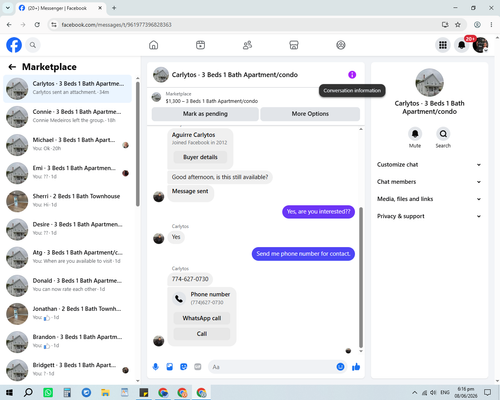Screen dimensions: 500x400
Task: Click Mark as pending button
Action: click(205, 114)
